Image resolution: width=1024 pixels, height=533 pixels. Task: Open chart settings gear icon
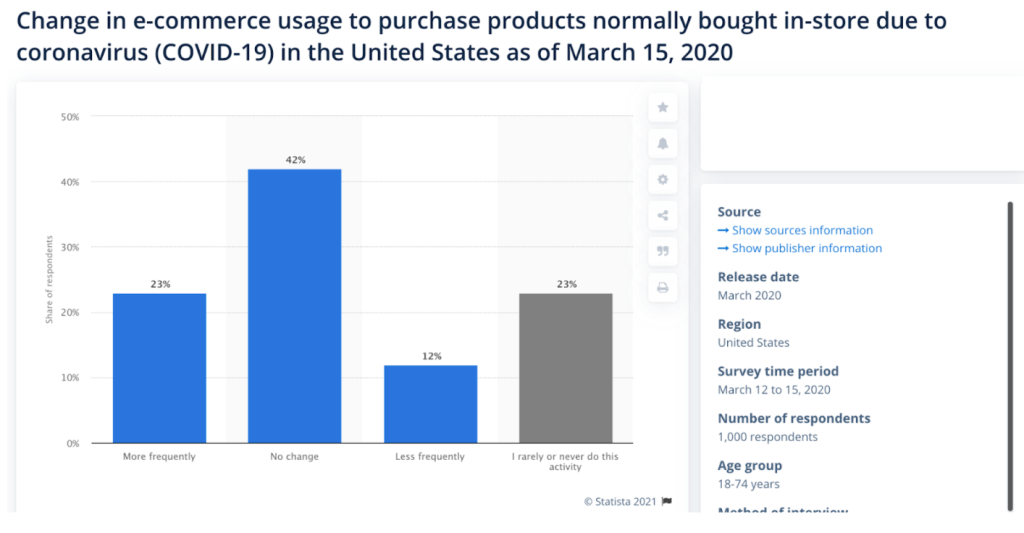click(x=662, y=180)
